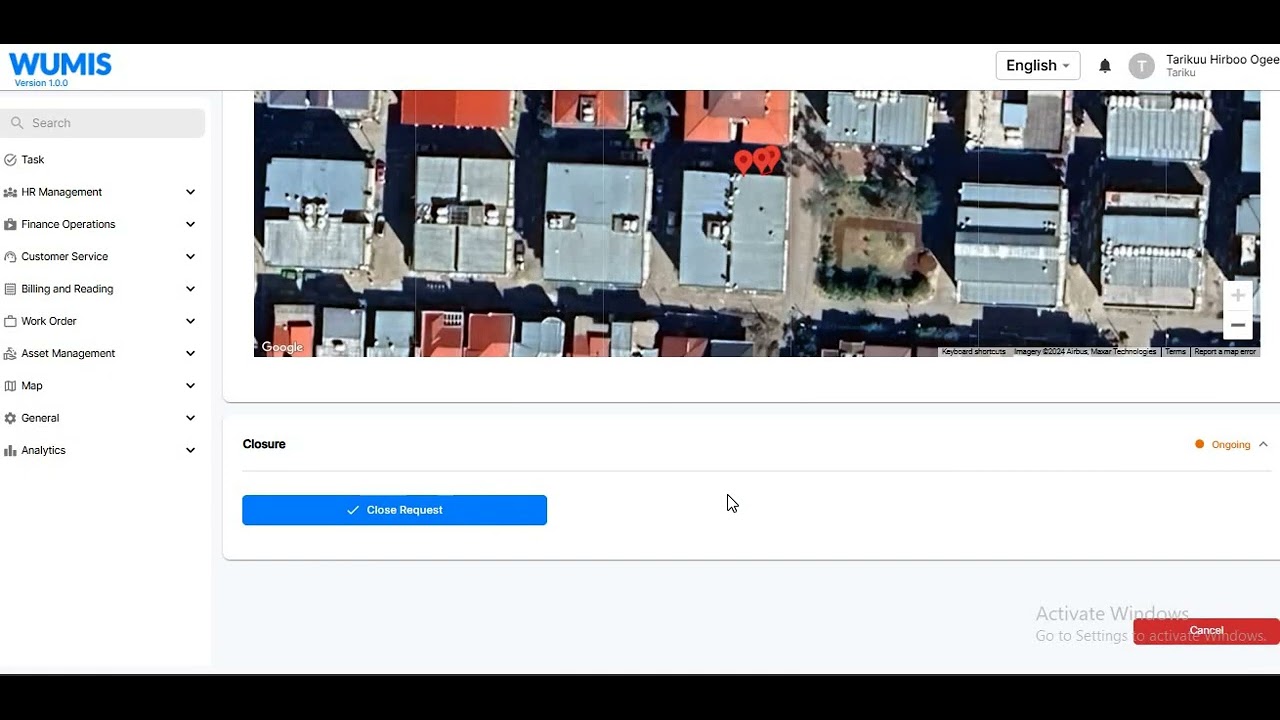Open the map Keyboard shortcuts link
The height and width of the screenshot is (720, 1280).
click(973, 352)
